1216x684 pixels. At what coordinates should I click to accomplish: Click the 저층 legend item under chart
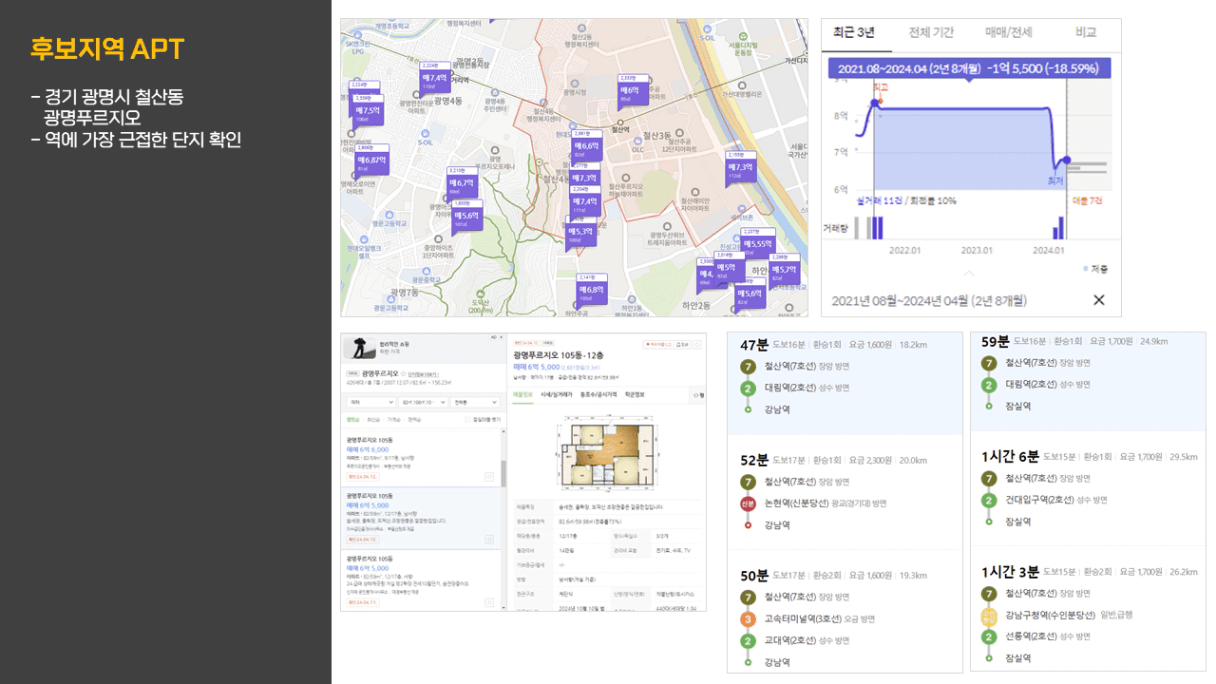[1096, 269]
